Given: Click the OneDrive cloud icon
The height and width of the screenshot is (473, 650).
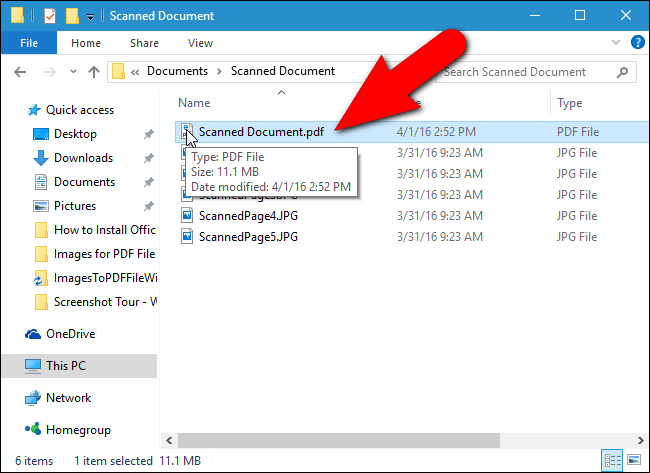Looking at the screenshot, I should tap(33, 334).
